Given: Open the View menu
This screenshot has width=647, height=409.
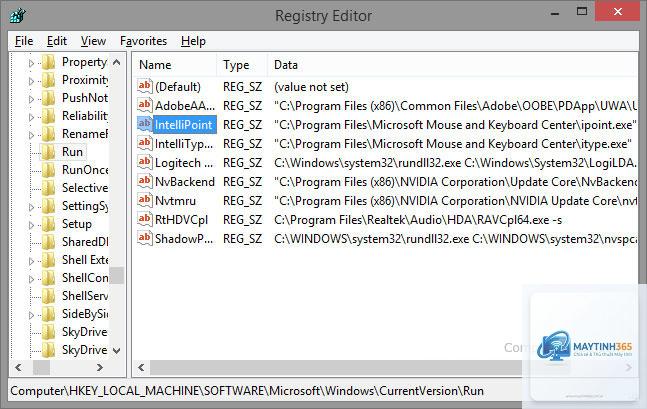Looking at the screenshot, I should point(93,41).
